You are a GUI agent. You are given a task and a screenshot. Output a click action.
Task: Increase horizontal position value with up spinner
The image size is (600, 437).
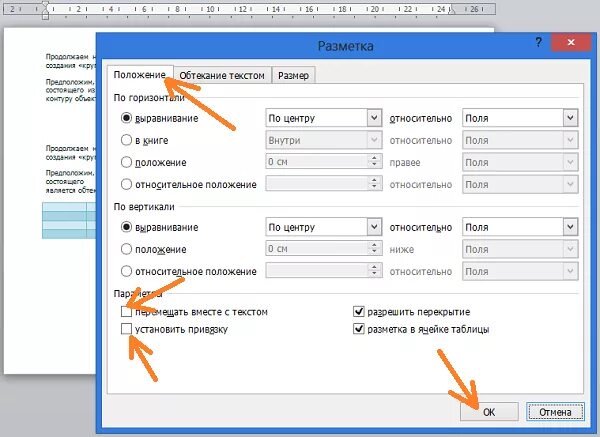tap(374, 158)
